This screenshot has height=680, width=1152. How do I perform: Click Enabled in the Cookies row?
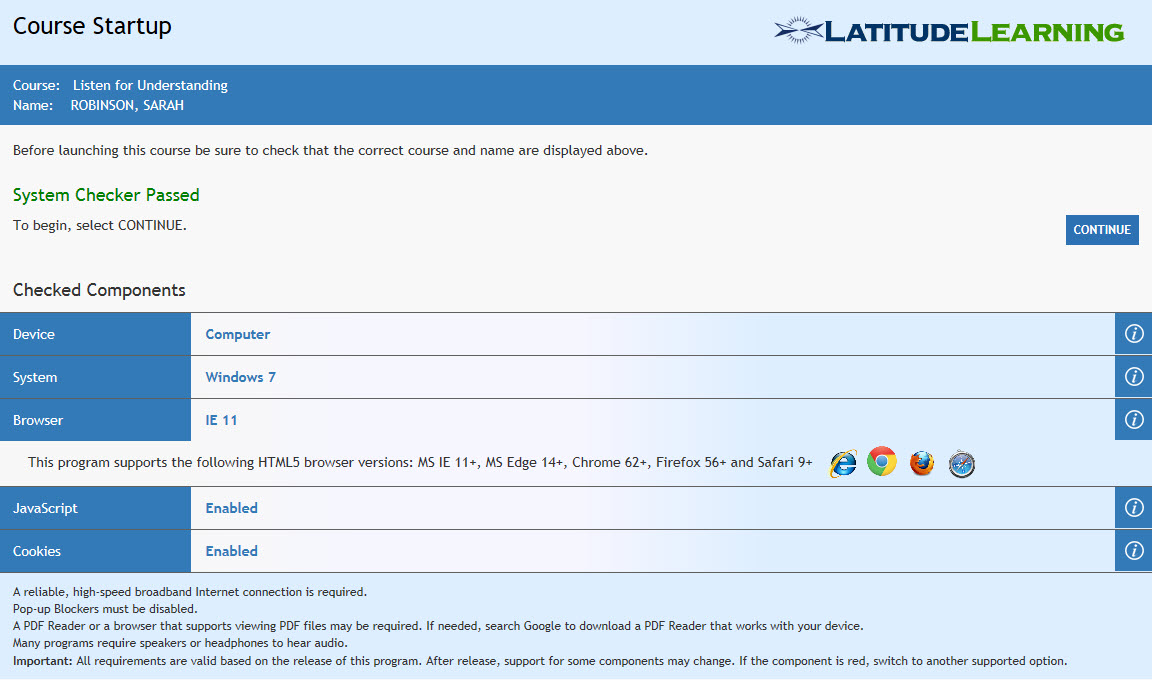(231, 551)
